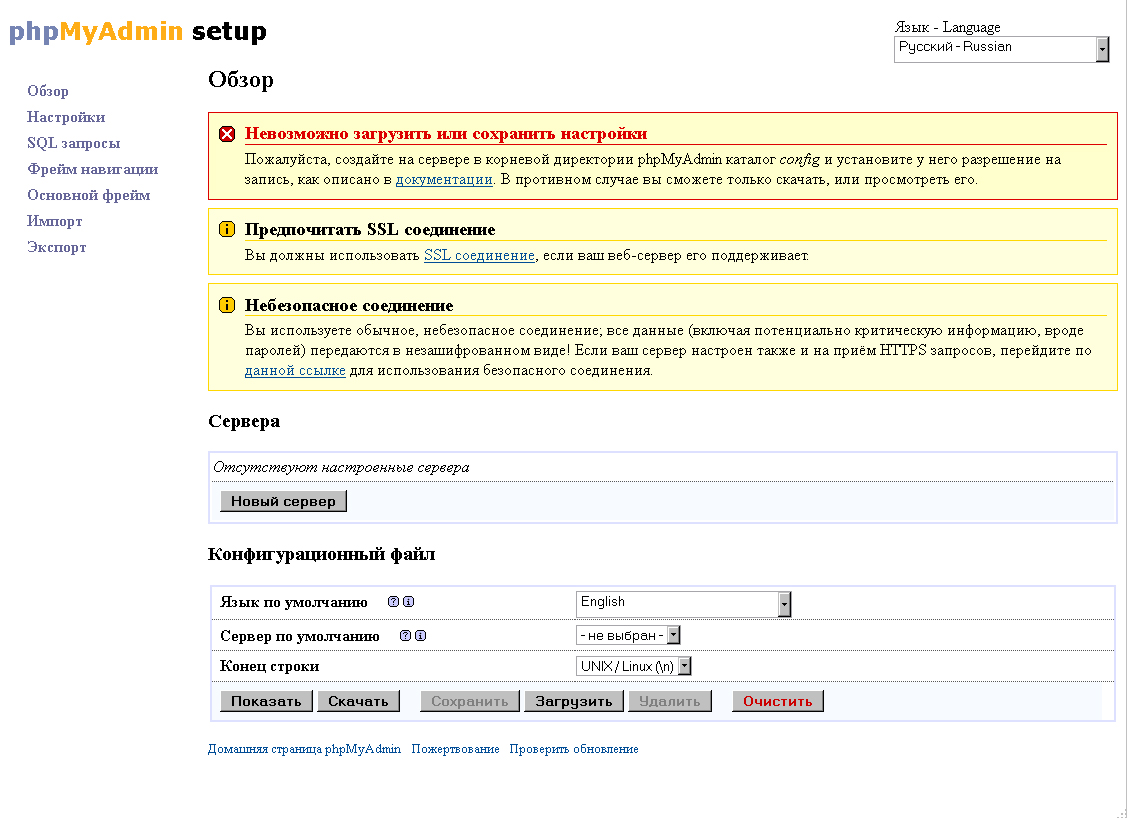
Task: Click the phpMyAdmin setup logo
Action: (x=137, y=32)
